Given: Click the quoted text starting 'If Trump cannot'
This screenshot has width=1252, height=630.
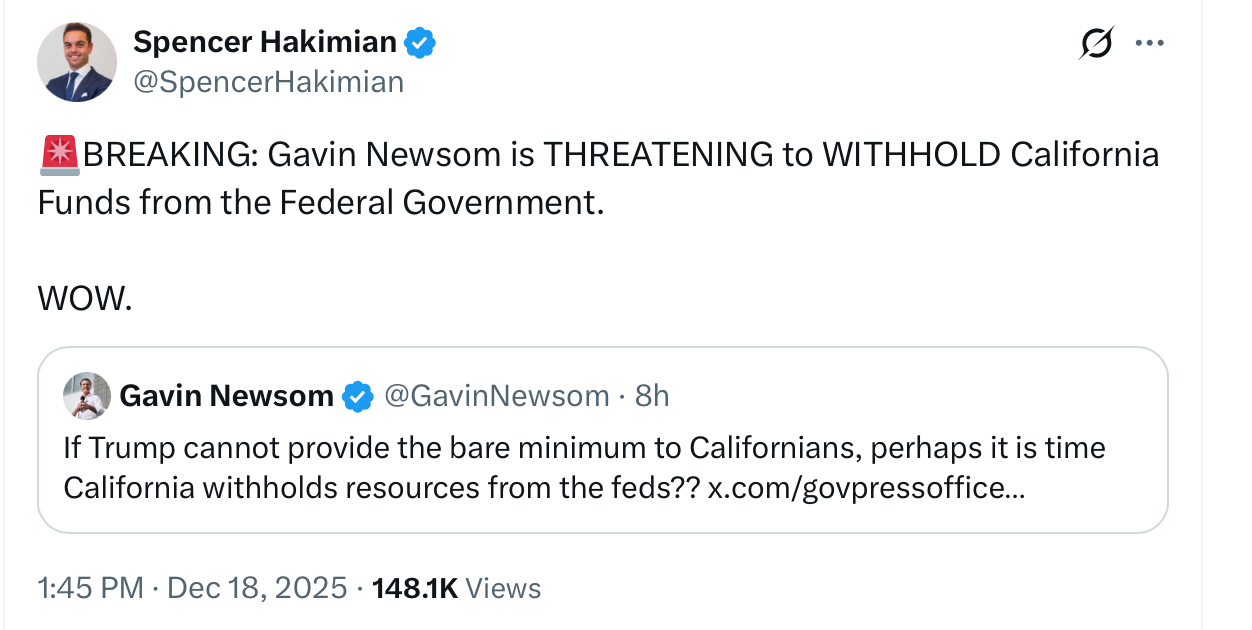Looking at the screenshot, I should pos(584,448).
